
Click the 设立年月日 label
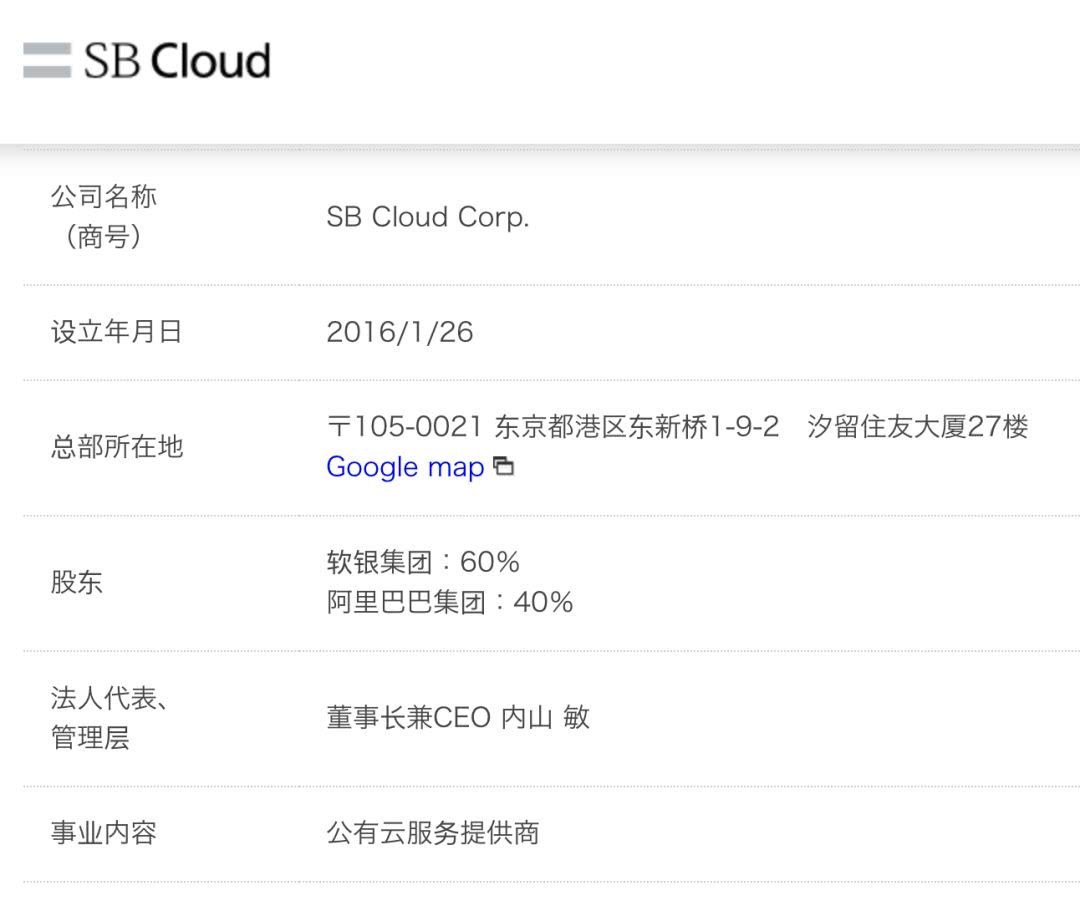[117, 332]
